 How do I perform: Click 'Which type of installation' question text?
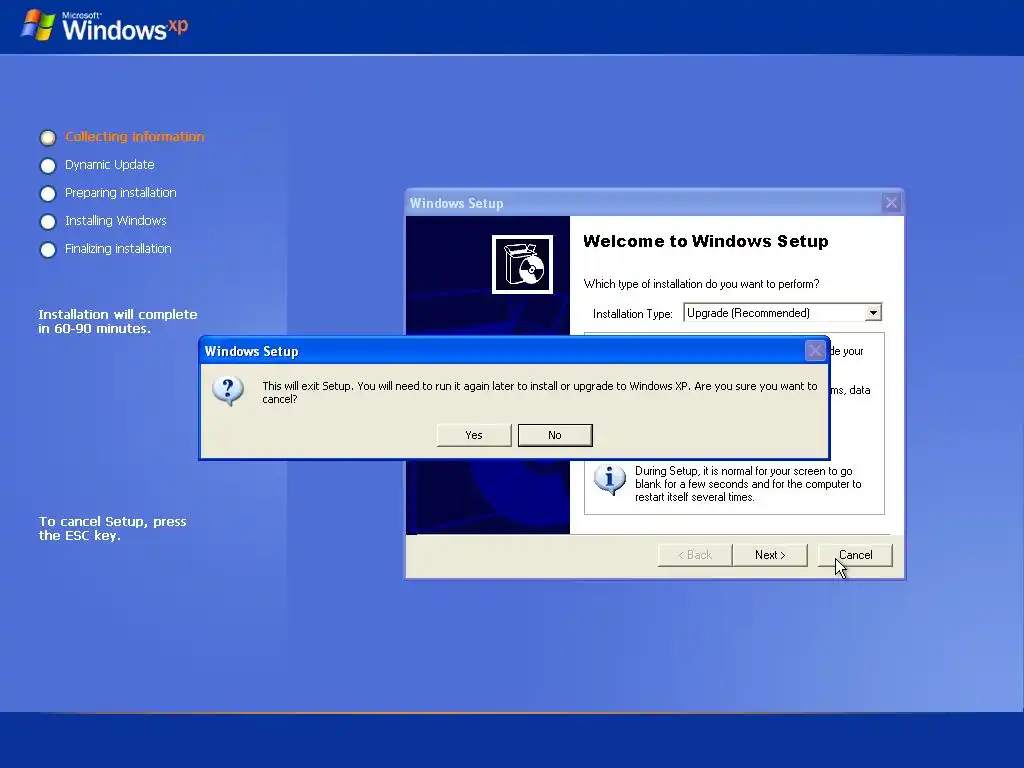pos(701,284)
